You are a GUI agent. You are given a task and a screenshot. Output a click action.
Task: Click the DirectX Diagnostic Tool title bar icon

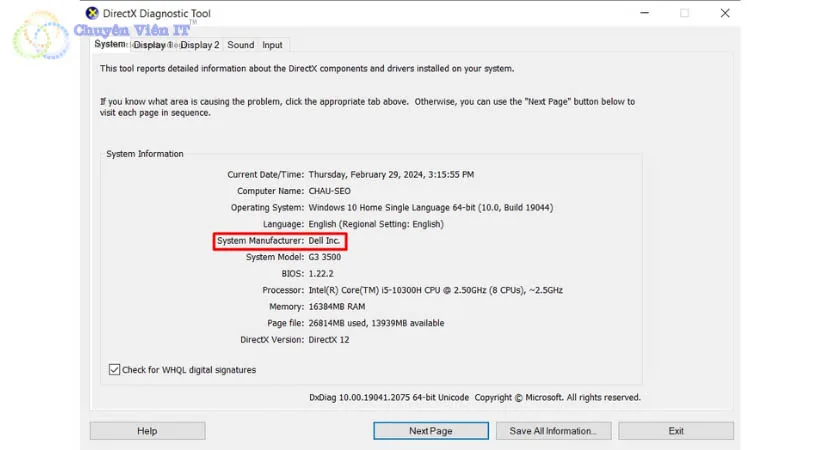pos(93,13)
